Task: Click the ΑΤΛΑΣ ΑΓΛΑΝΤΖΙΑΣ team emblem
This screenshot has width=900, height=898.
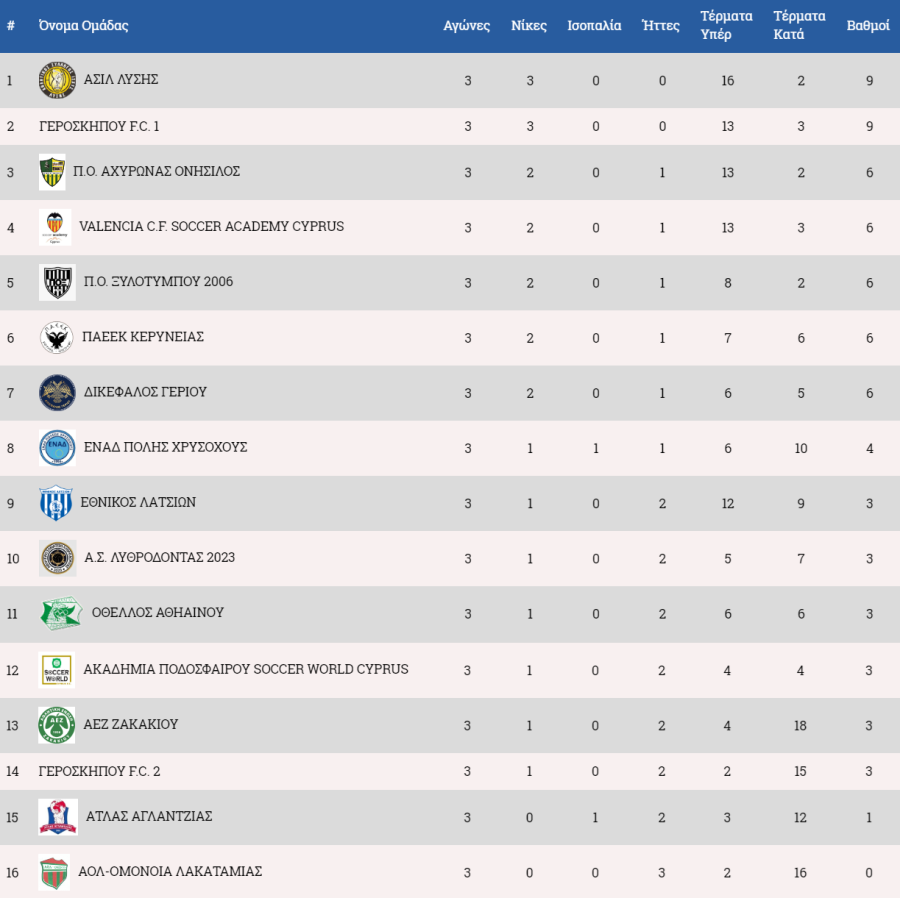Action: point(58,817)
